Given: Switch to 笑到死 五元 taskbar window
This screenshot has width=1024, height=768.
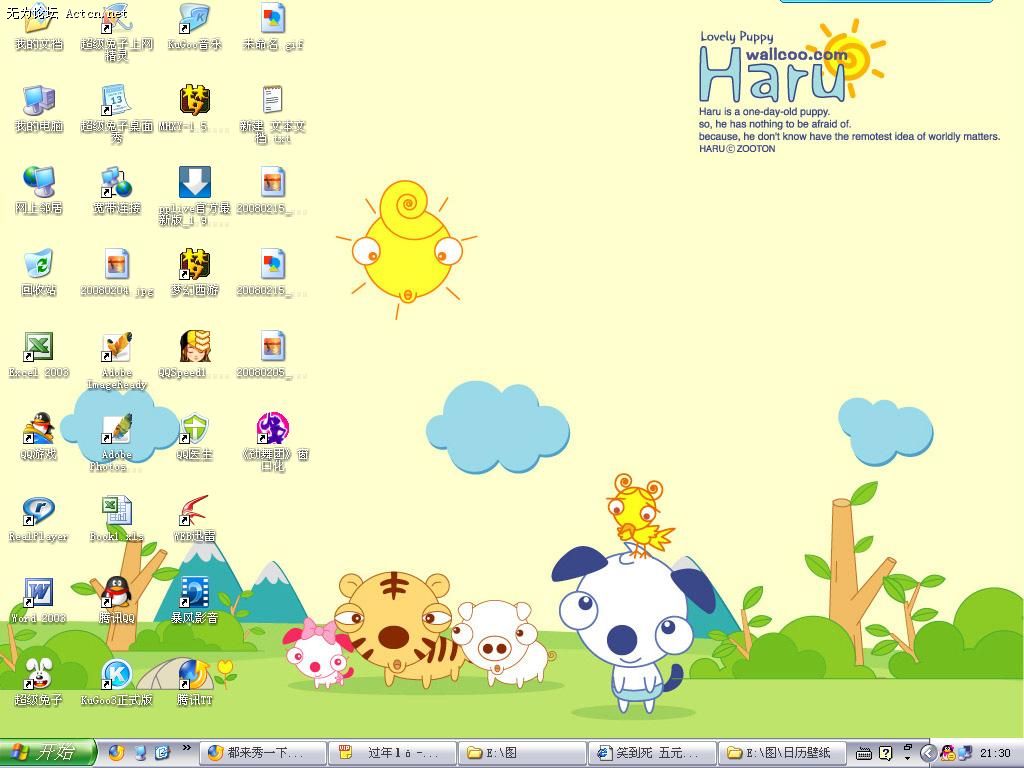Looking at the screenshot, I should (x=651, y=753).
